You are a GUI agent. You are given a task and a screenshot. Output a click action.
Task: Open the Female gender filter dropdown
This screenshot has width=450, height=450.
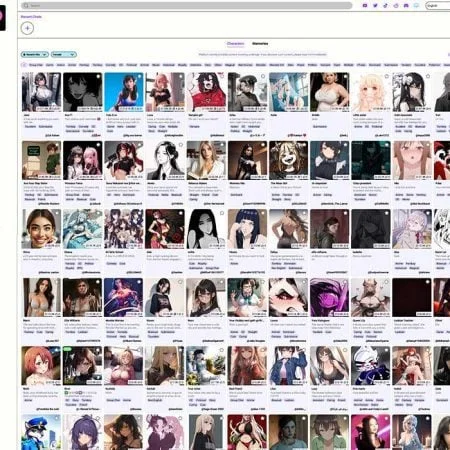click(64, 54)
